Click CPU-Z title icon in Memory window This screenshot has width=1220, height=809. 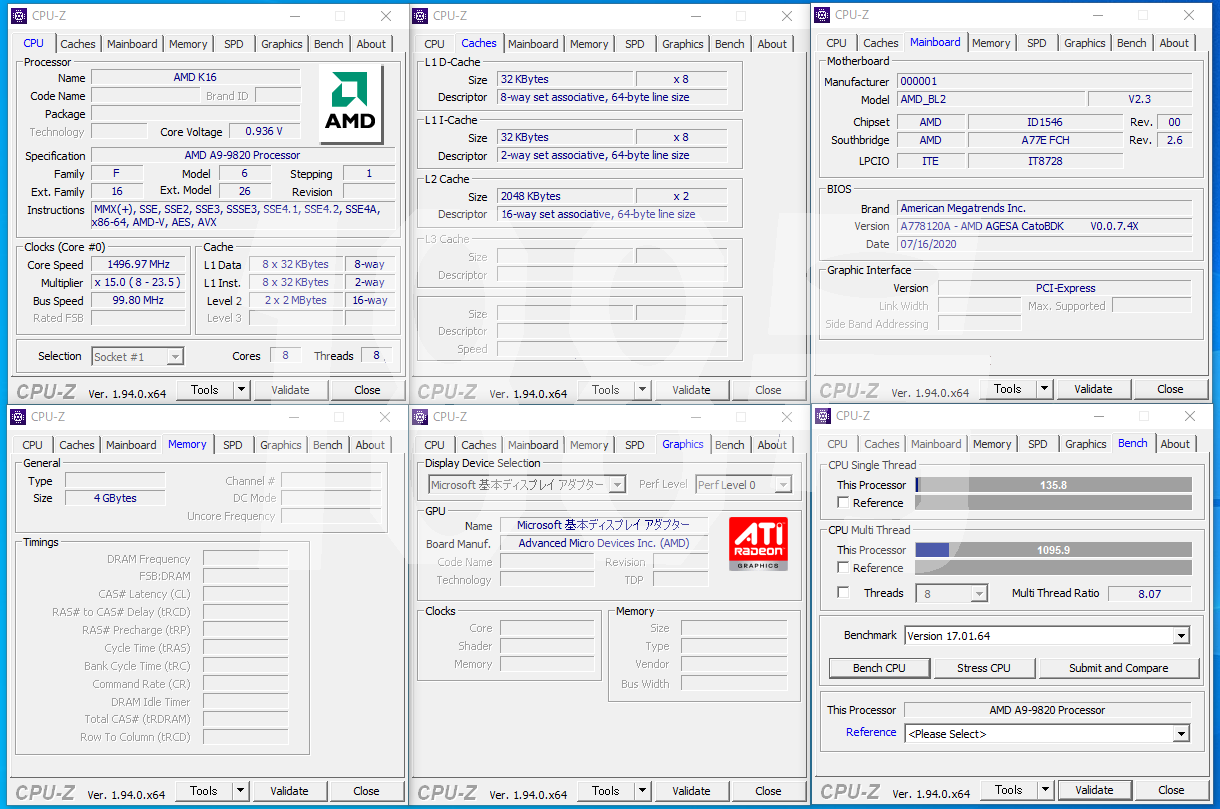point(17,416)
